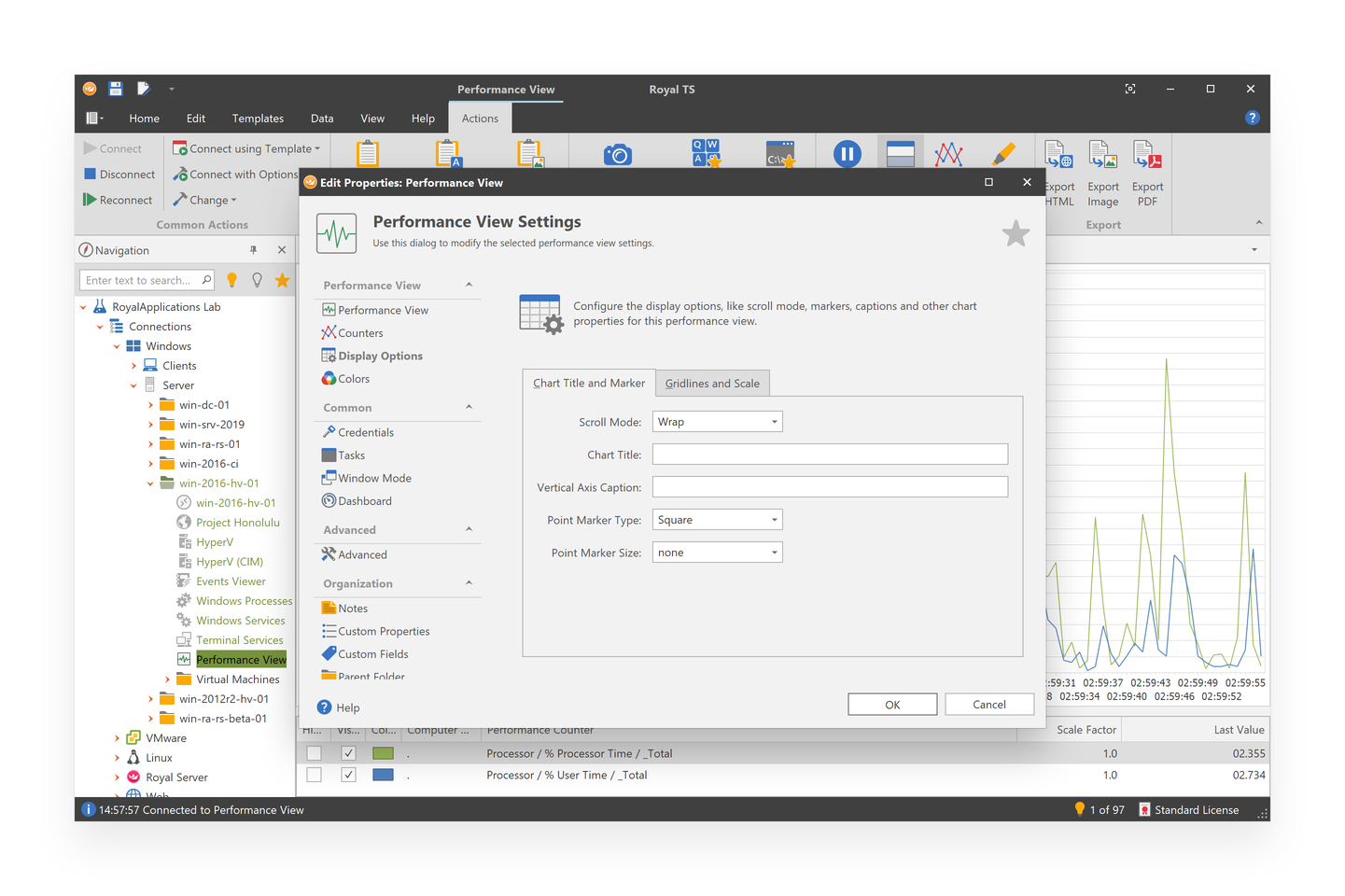Click the pause icon in the Actions toolbar

[847, 153]
